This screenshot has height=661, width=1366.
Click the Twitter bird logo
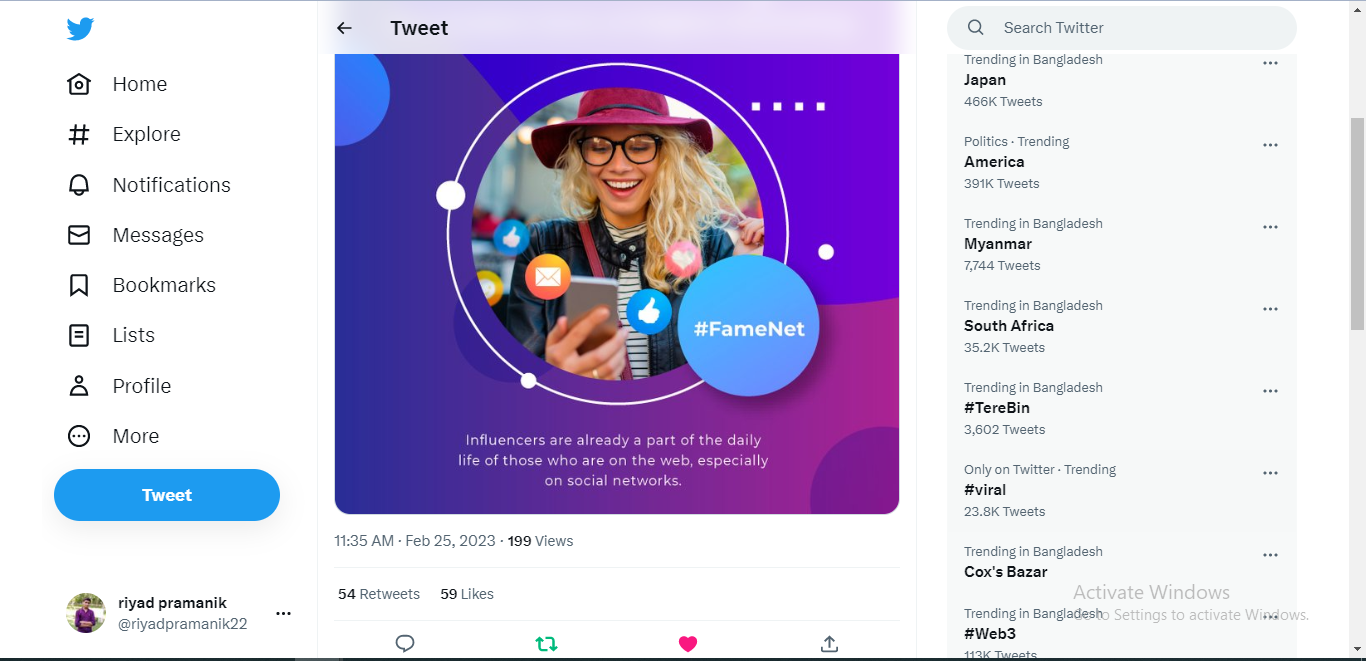tap(80, 29)
